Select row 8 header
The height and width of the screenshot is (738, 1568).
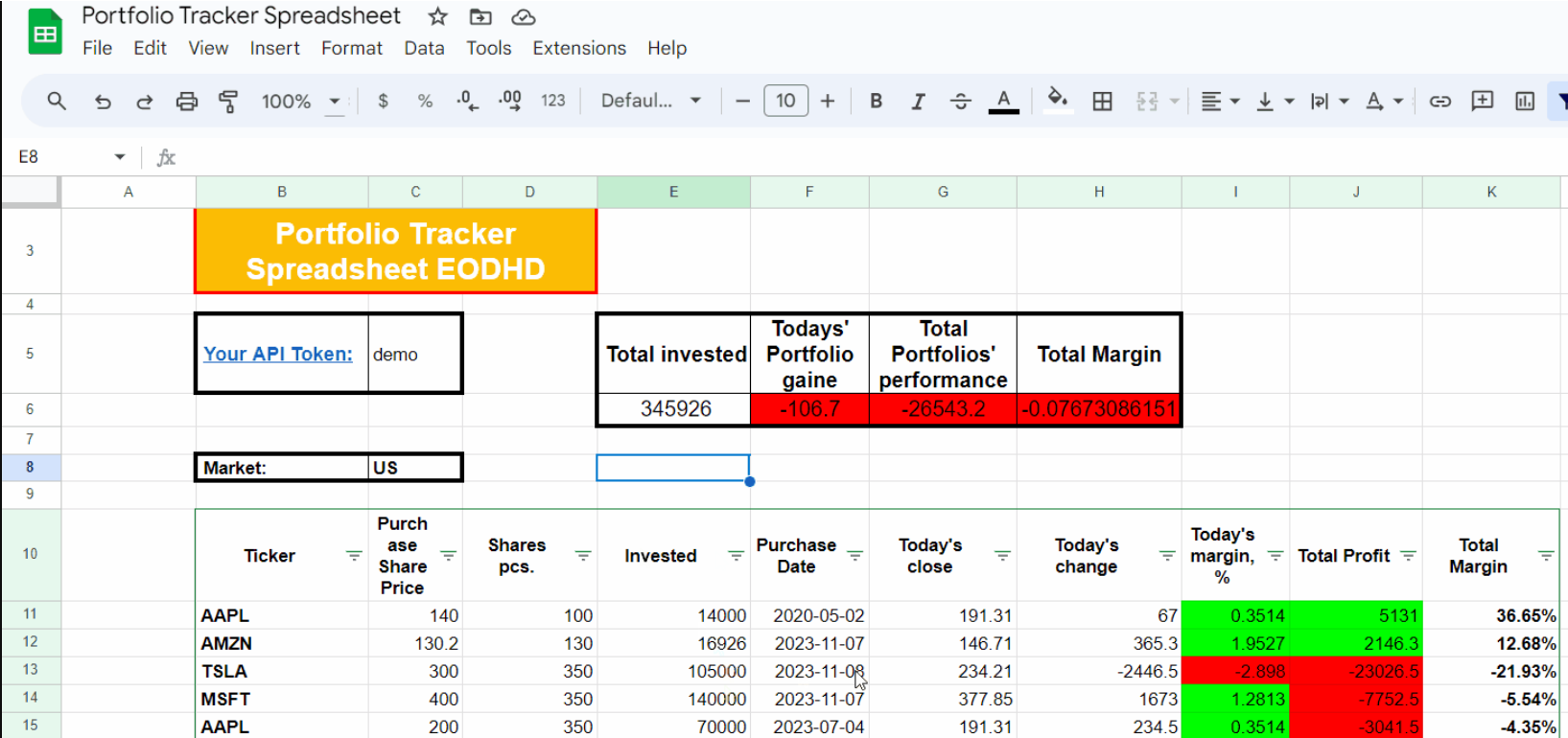click(30, 467)
